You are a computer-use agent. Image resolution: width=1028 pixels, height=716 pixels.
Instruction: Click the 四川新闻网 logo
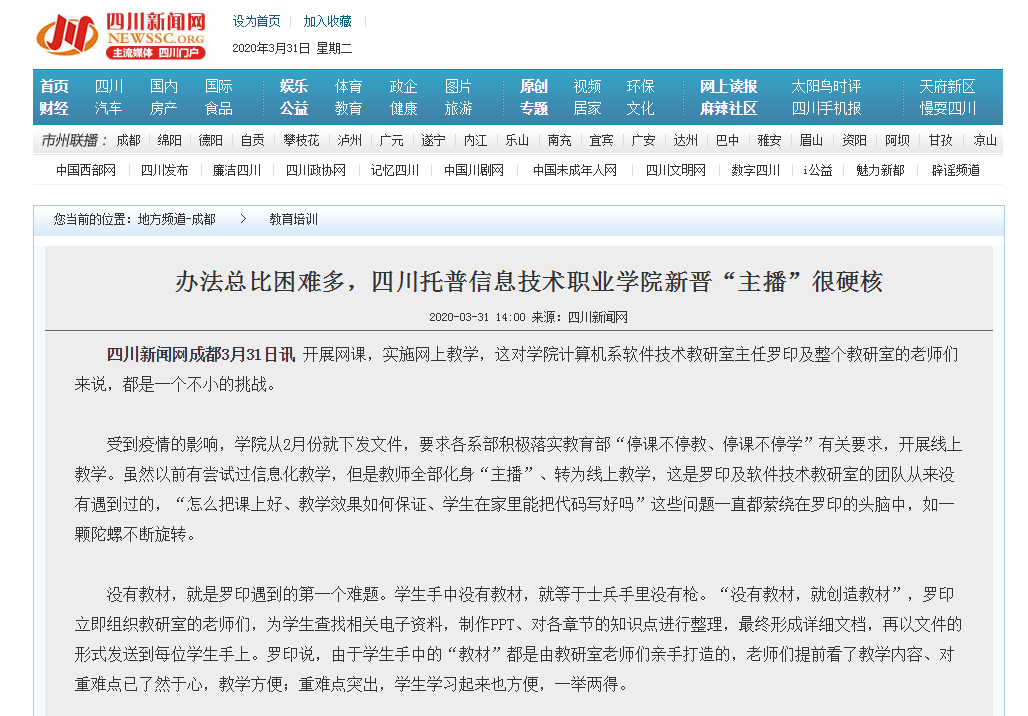pyautogui.click(x=121, y=35)
